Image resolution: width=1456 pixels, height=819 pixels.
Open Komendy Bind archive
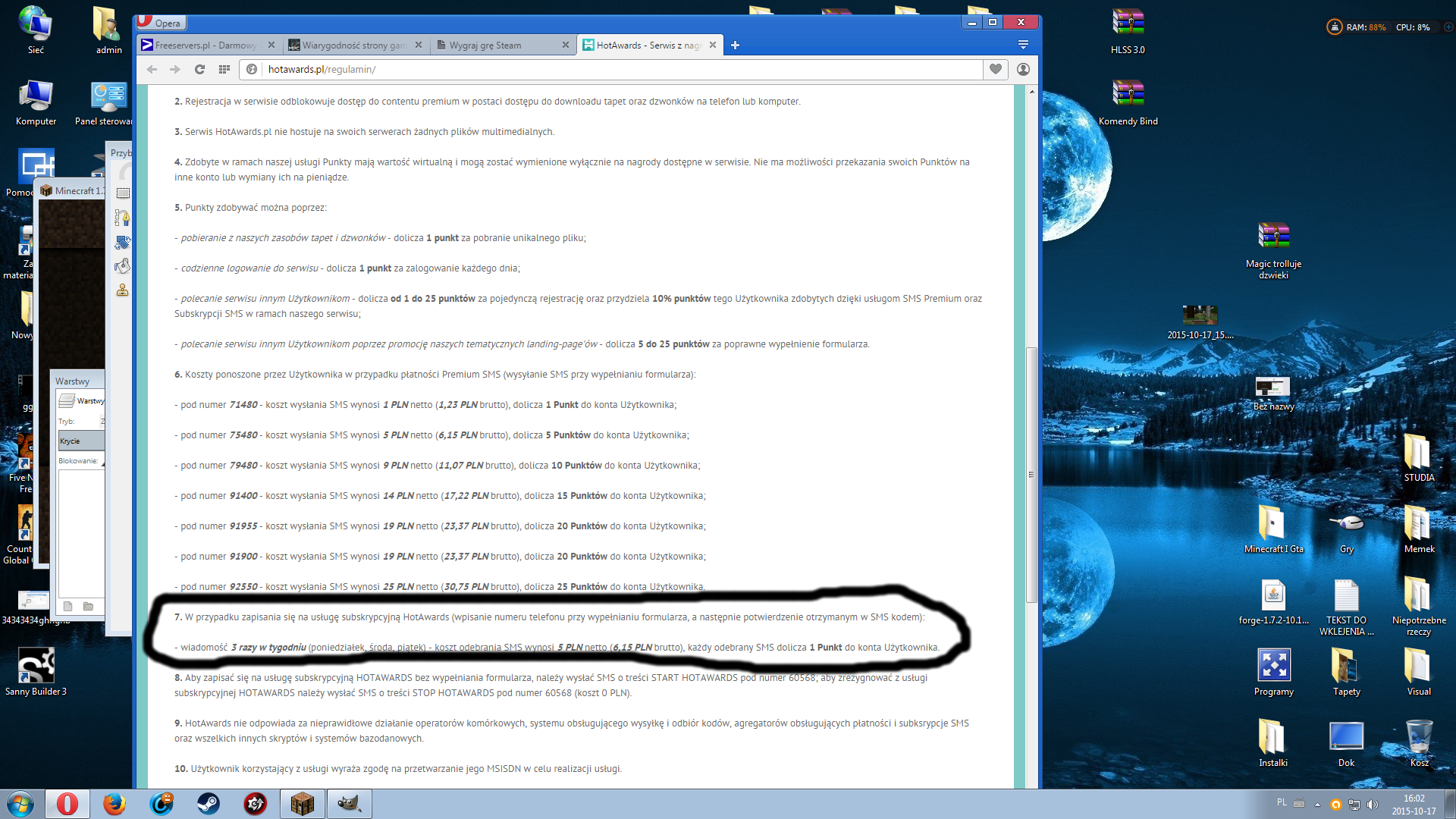click(x=1128, y=102)
